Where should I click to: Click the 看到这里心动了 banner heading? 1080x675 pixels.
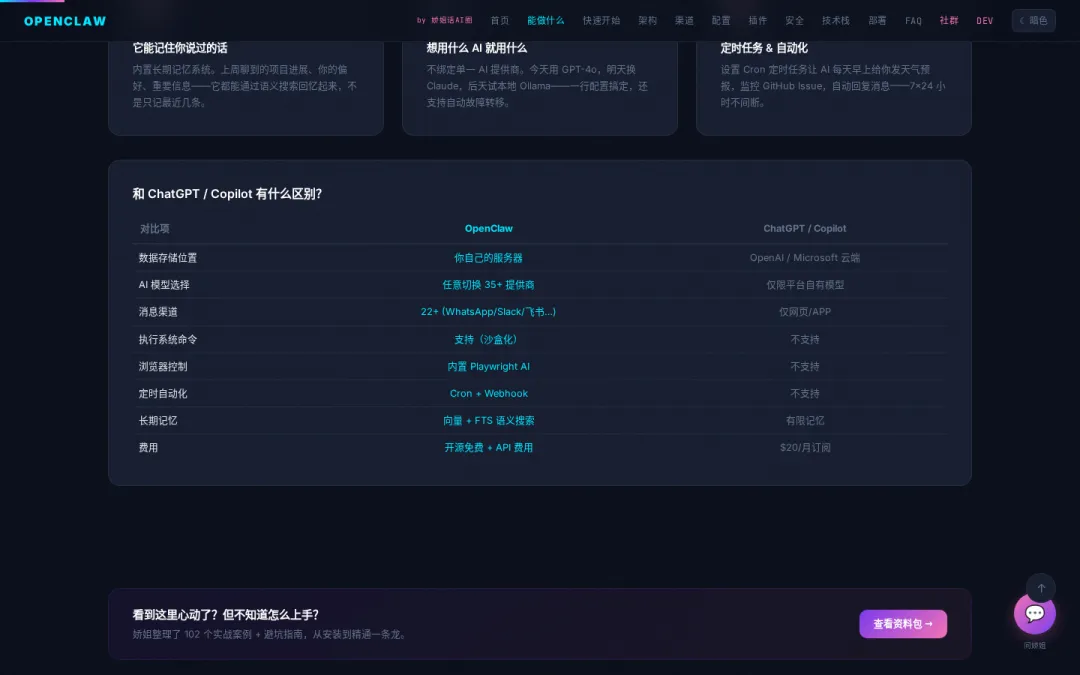225,615
